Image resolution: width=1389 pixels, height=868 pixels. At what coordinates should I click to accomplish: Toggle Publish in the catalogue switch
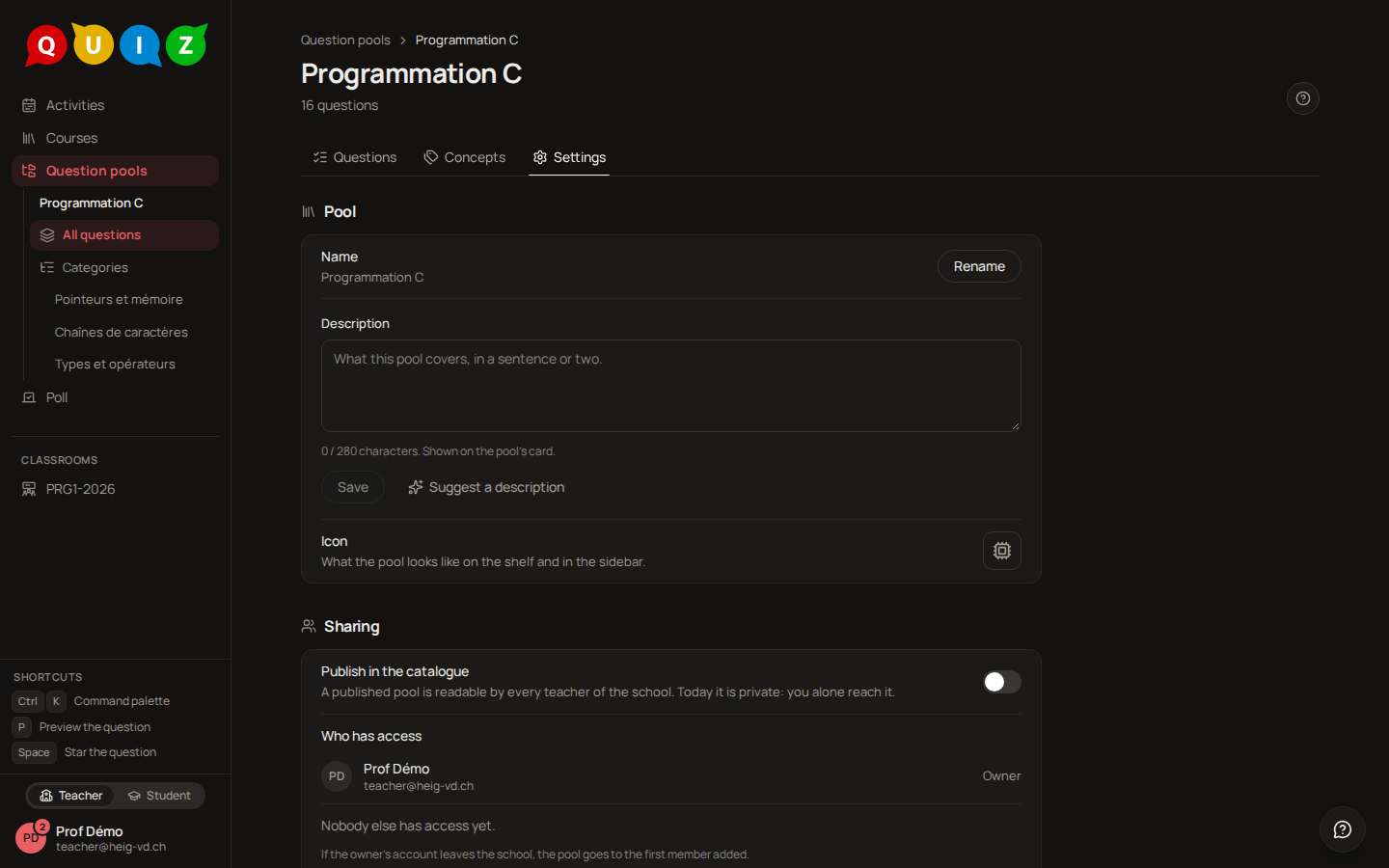pos(1002,682)
